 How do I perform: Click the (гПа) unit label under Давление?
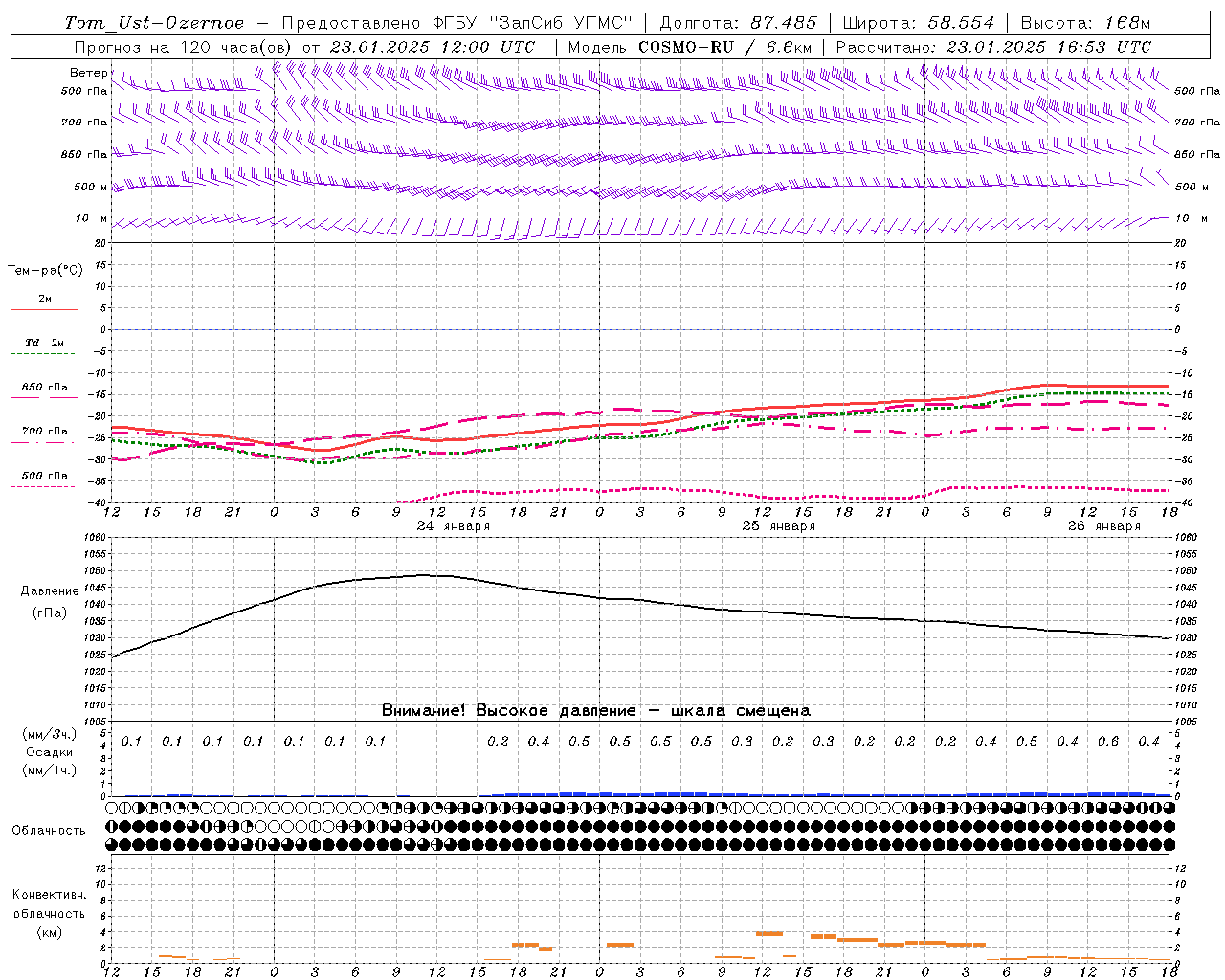click(50, 613)
